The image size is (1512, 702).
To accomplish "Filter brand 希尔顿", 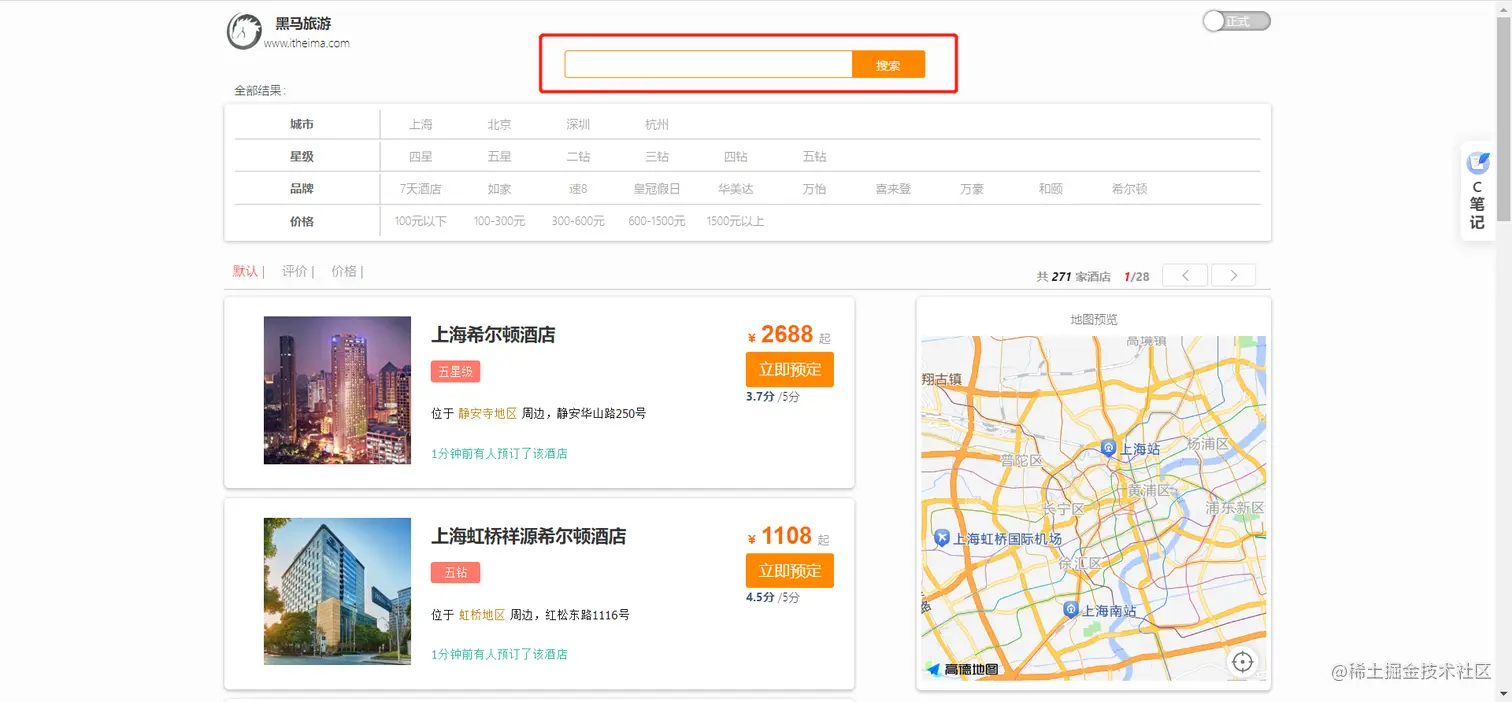I will [1130, 189].
